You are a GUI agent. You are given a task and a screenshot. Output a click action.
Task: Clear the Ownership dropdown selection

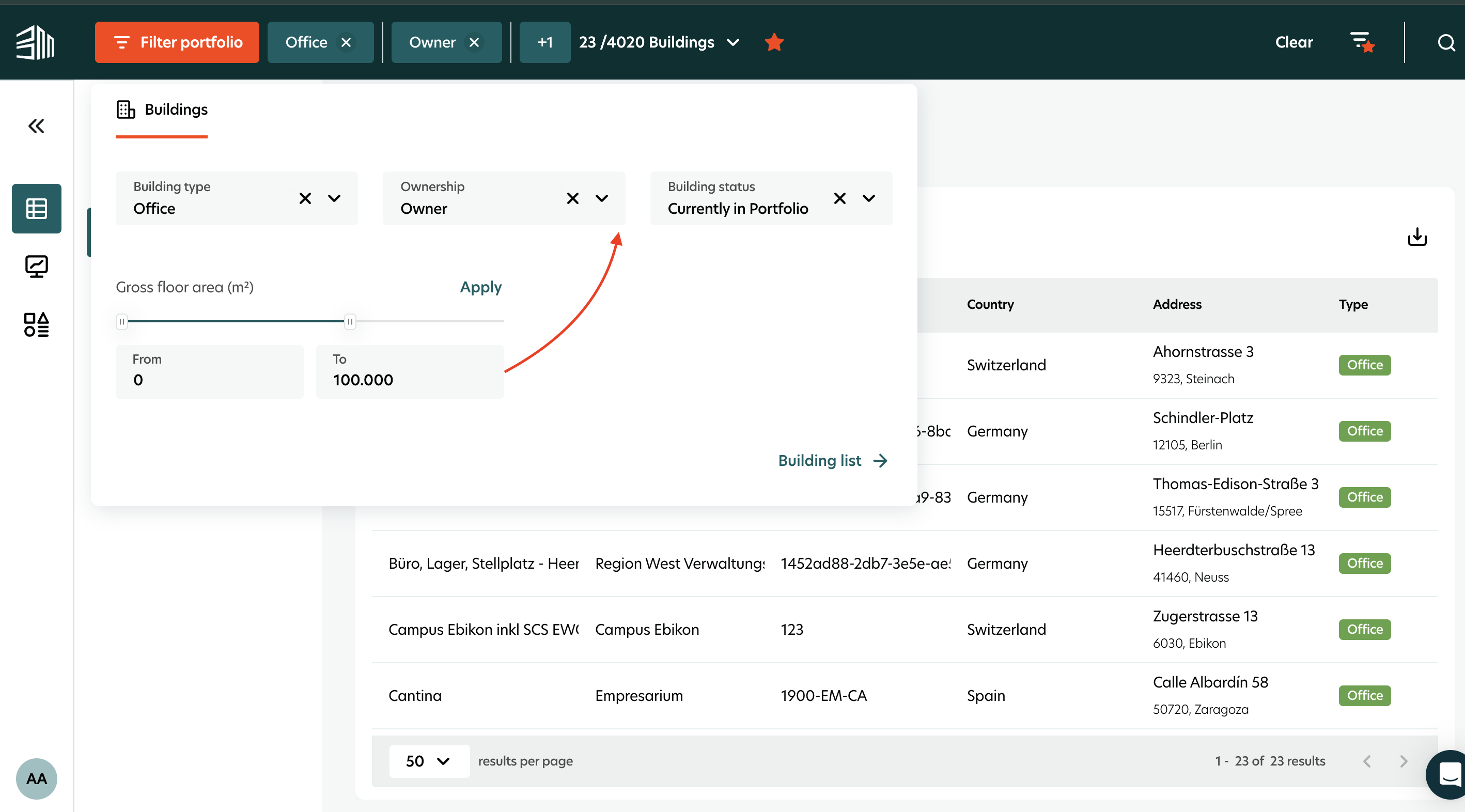point(572,198)
